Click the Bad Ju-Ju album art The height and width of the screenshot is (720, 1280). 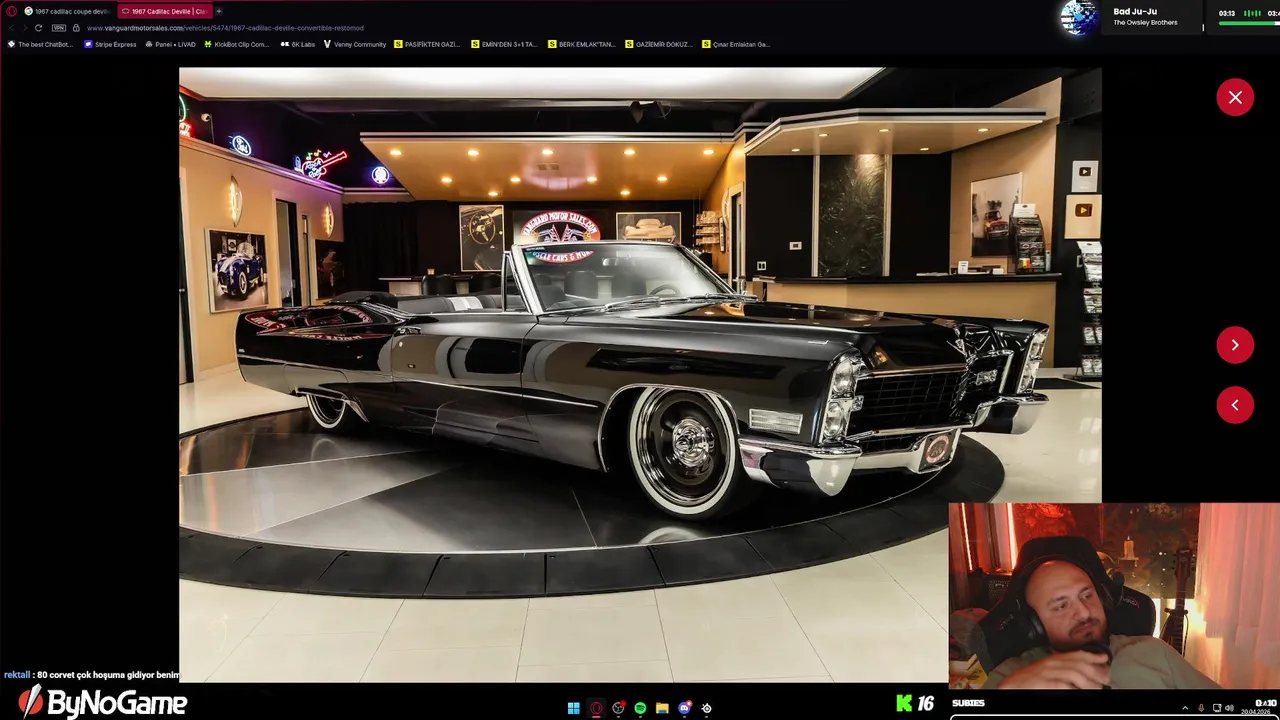click(1078, 18)
